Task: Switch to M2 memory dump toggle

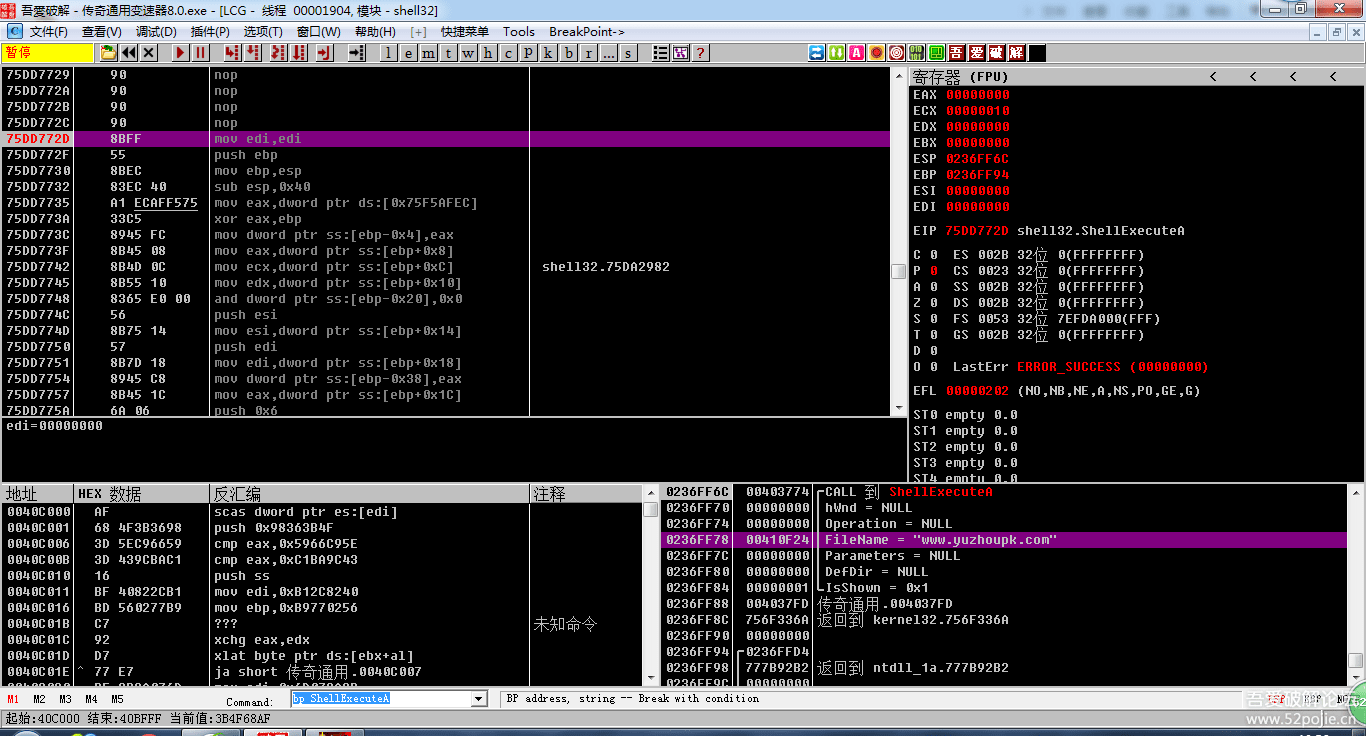Action: (x=39, y=699)
